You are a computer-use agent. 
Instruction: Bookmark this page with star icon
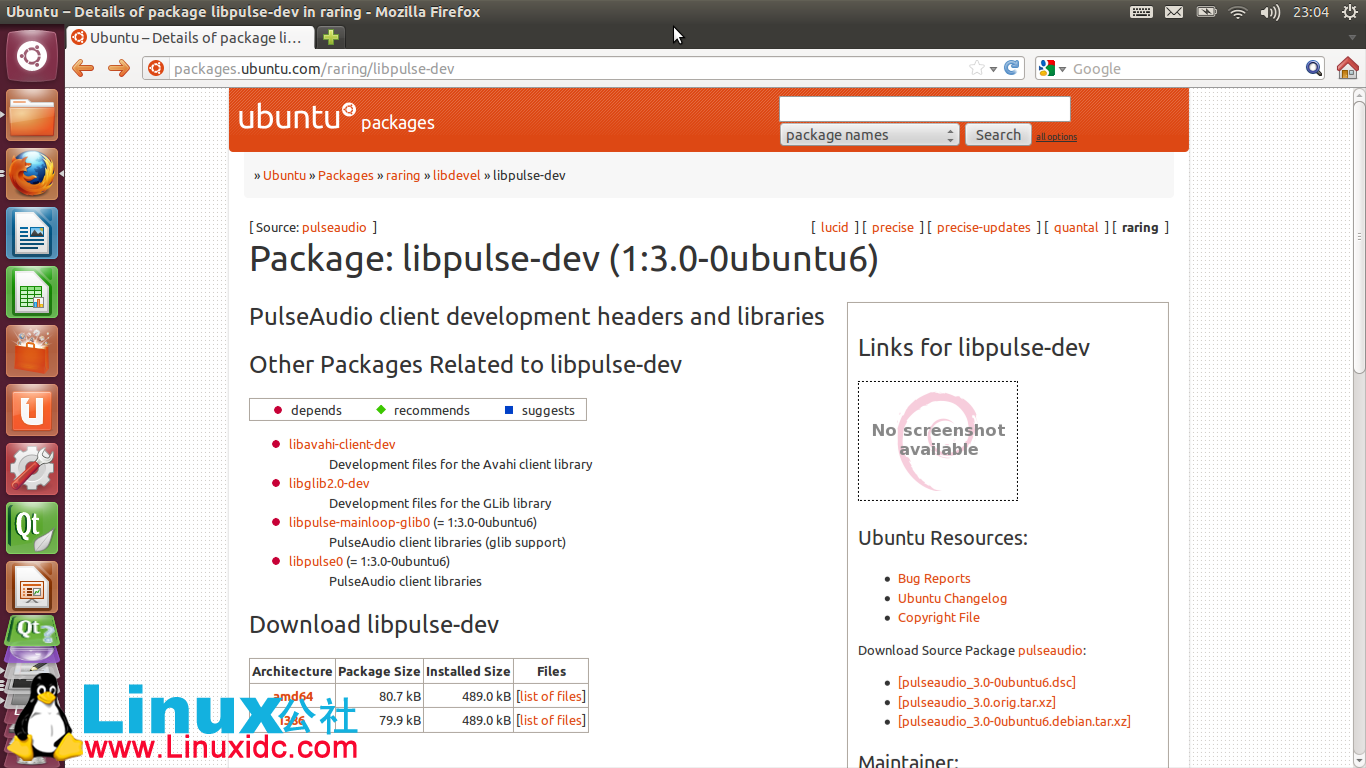pos(976,68)
